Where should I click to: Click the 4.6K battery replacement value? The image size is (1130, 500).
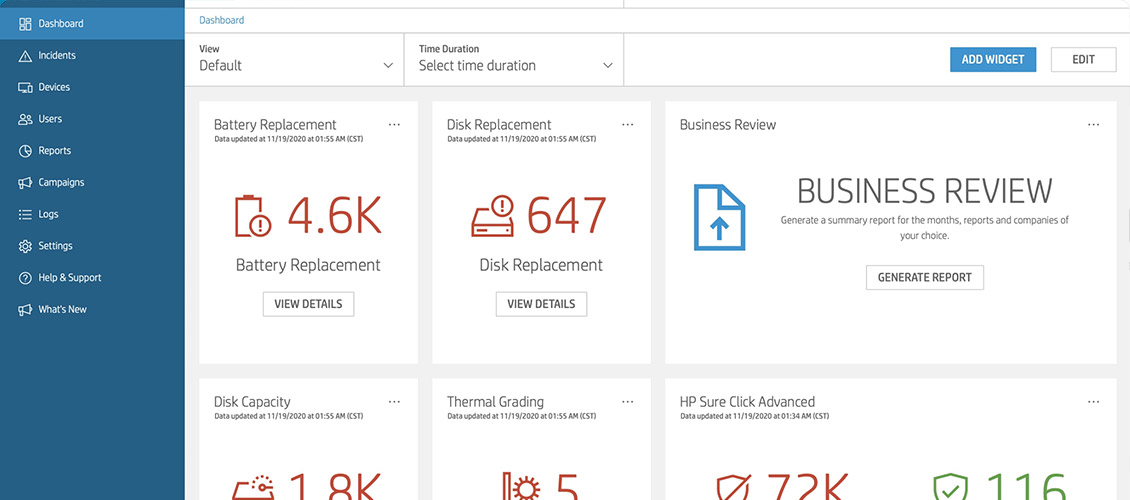pos(335,215)
